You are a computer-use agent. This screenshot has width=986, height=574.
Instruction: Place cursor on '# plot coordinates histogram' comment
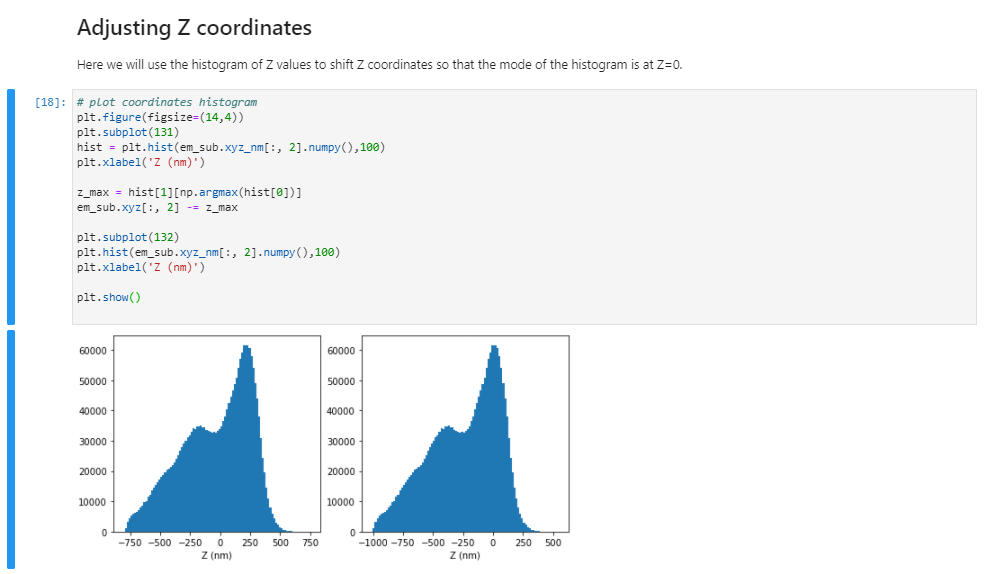pos(167,102)
